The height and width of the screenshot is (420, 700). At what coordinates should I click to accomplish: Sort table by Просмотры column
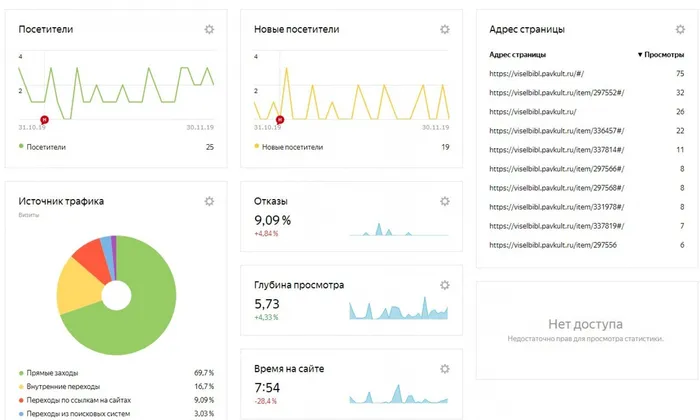coord(661,54)
